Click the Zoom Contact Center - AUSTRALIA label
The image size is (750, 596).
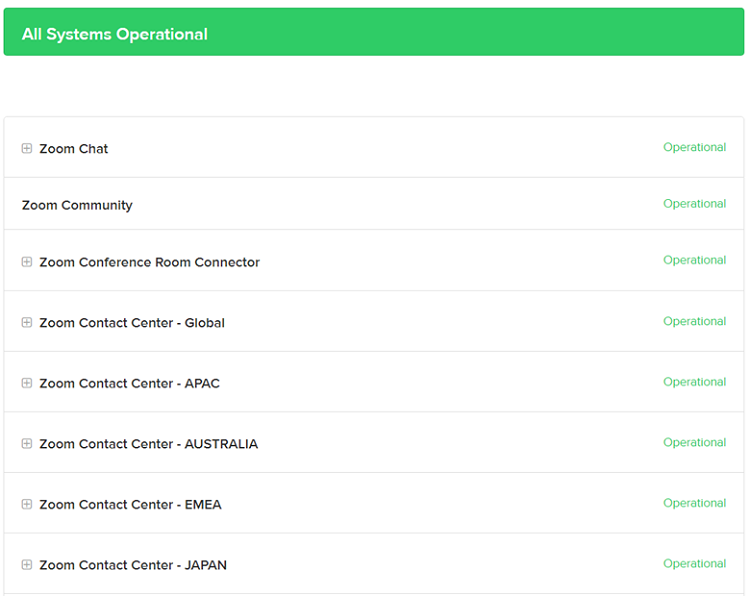[148, 444]
